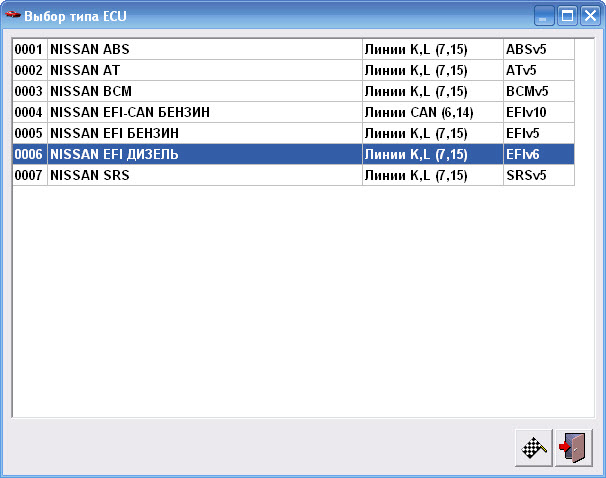606x478 pixels.
Task: Select the NISSAN AT entry
Action: click(293, 70)
